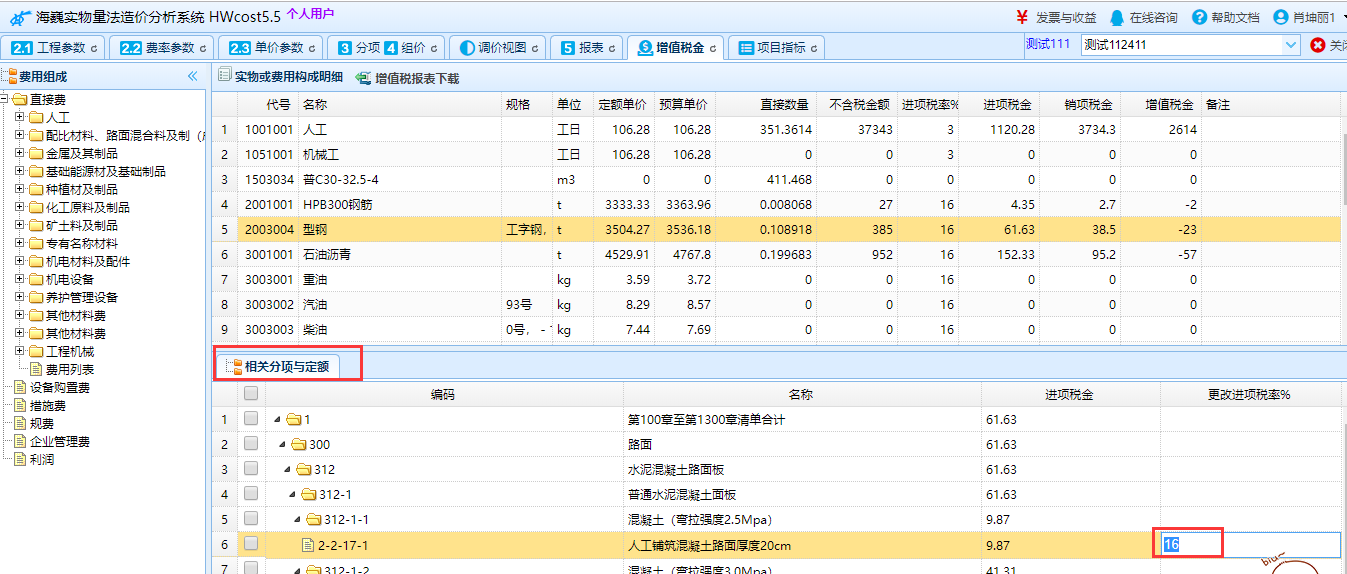Check the checkbox for row 312-1

(251, 494)
